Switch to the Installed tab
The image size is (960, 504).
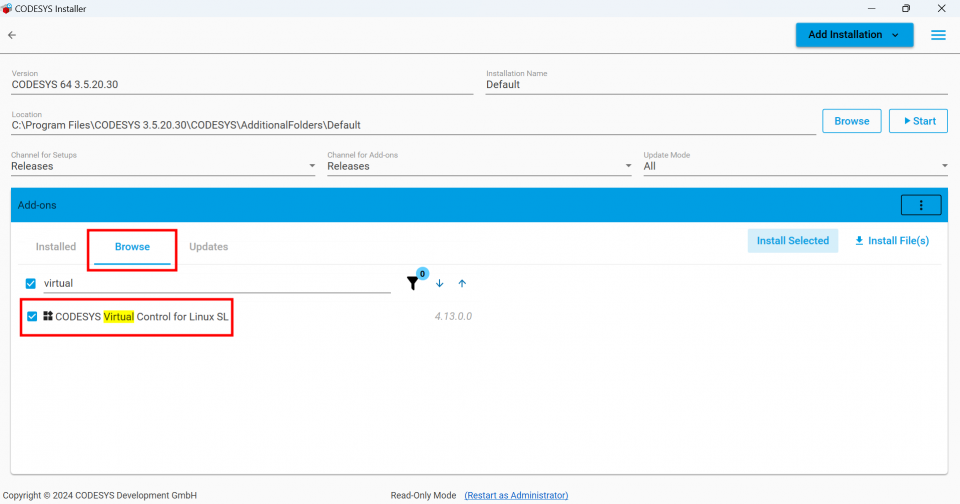click(56, 247)
